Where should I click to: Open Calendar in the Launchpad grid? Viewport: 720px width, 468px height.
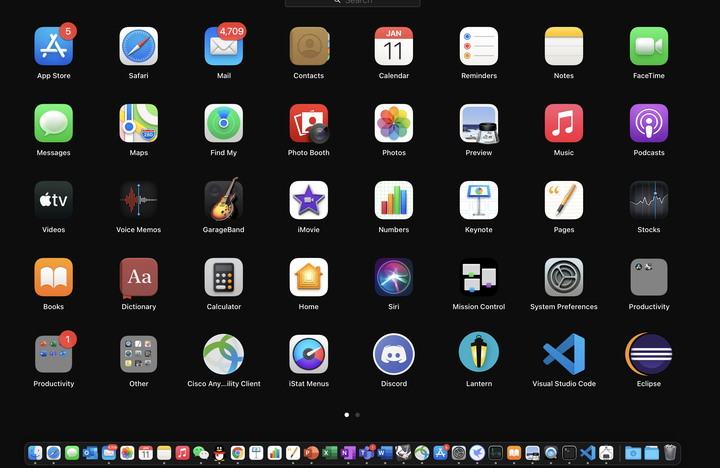394,46
